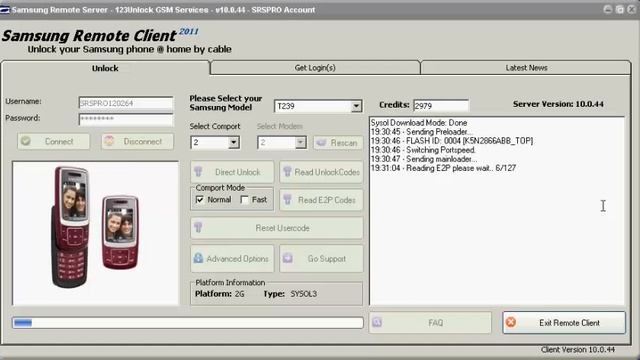Click the red X icon on Exit Remote Client
Screen dimensions: 640x360
pos(511,322)
